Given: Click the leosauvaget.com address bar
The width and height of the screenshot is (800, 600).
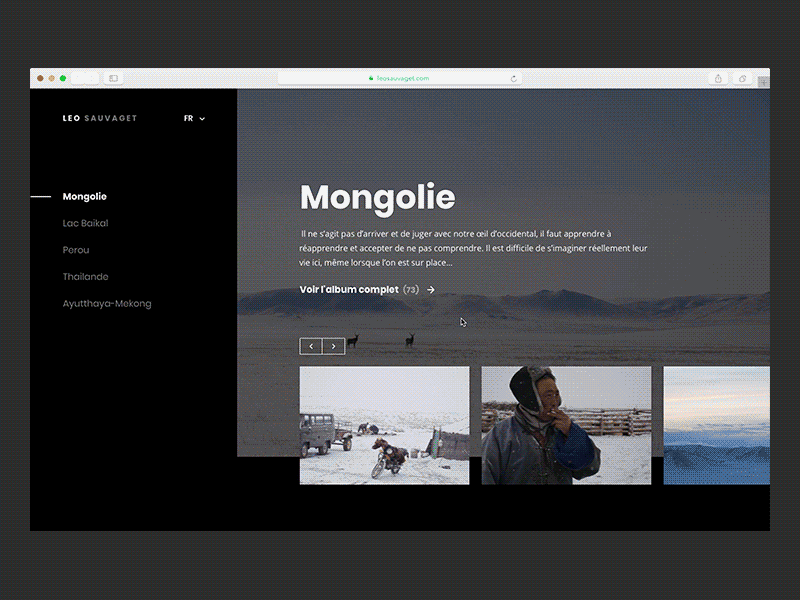Looking at the screenshot, I should tap(399, 78).
